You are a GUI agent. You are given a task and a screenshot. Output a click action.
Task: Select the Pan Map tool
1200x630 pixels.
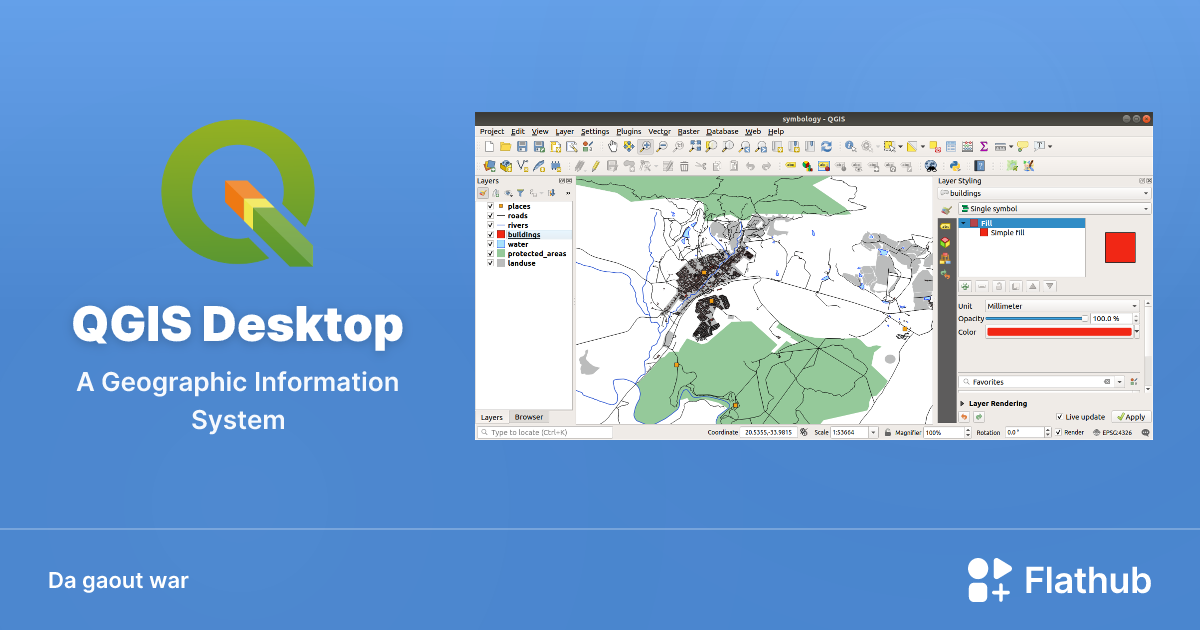coord(613,146)
